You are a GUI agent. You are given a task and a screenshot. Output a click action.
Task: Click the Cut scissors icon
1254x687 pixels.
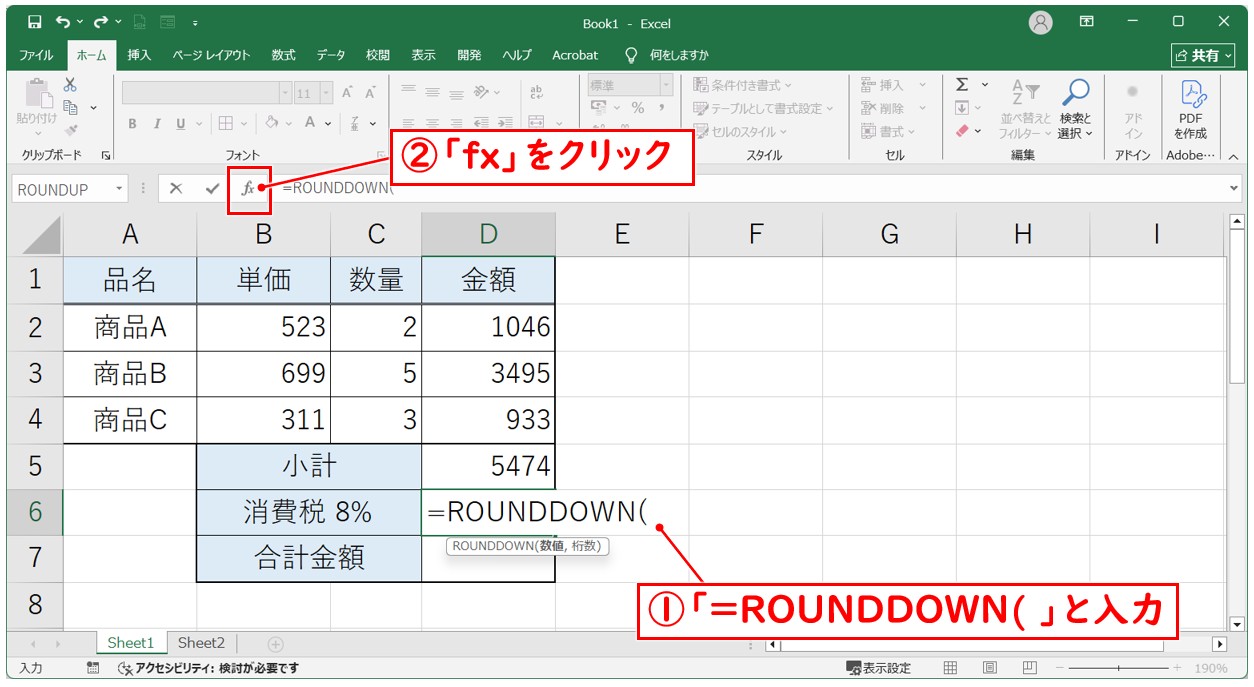(x=70, y=86)
